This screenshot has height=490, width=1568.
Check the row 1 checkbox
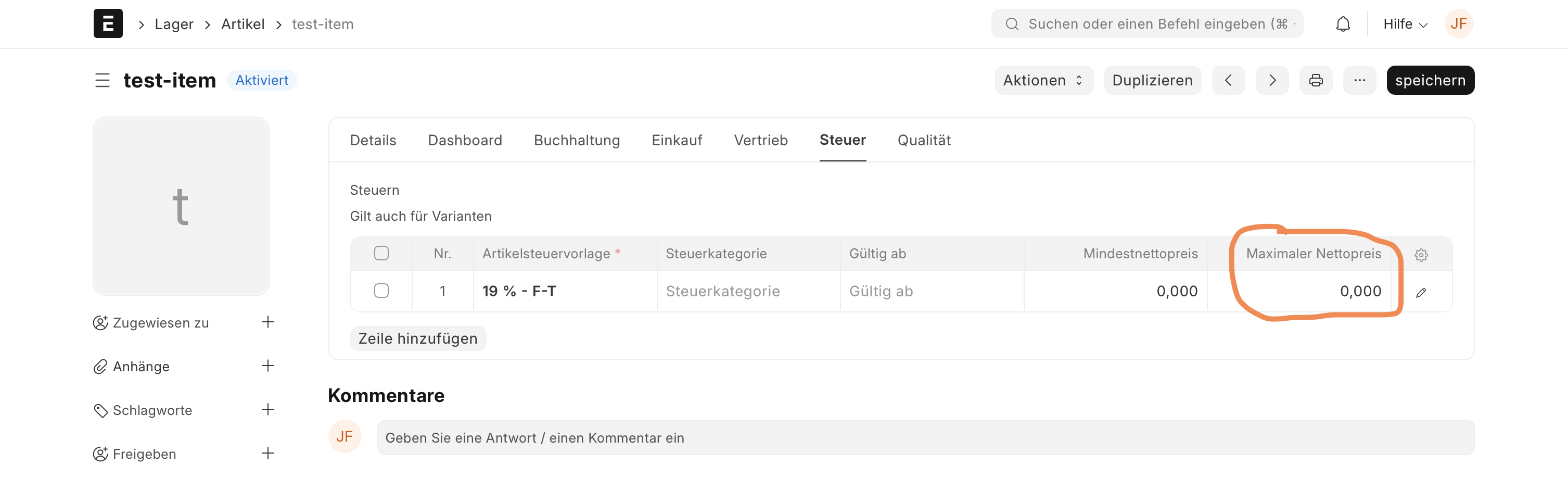381,291
